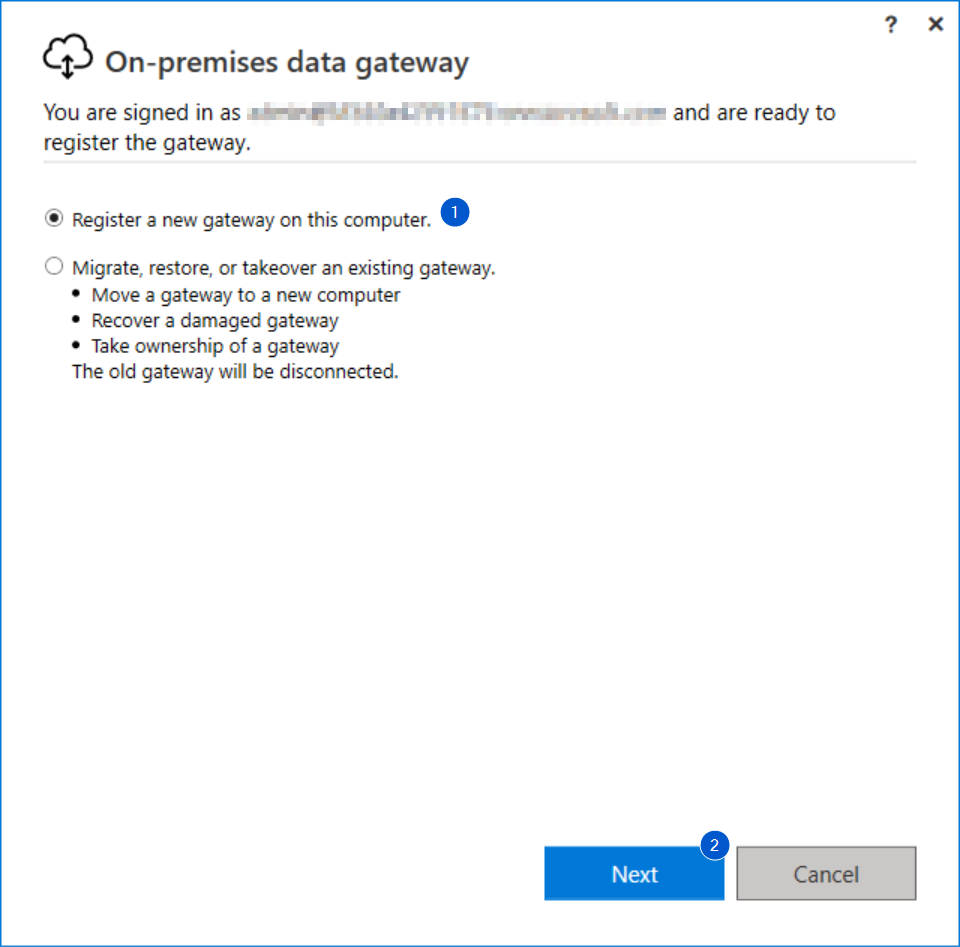Click the 'Take ownership of a gateway' bullet
960x947 pixels.
215,346
